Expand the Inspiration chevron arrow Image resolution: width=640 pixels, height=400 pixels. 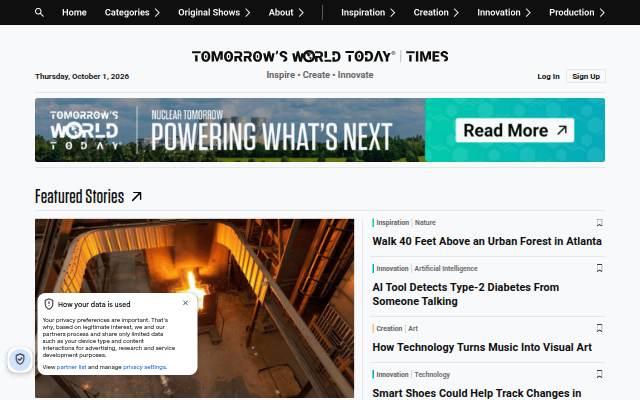coord(392,13)
